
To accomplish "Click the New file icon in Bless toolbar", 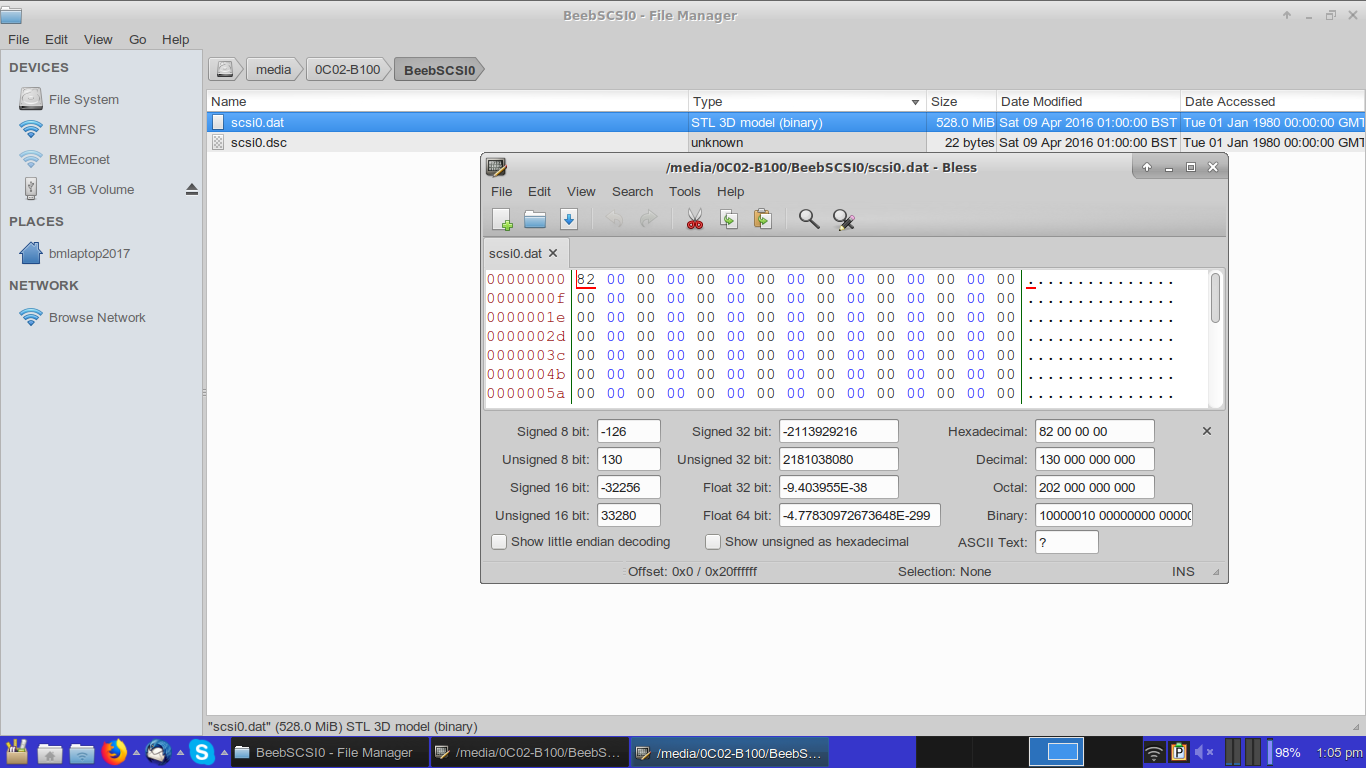I will [502, 220].
